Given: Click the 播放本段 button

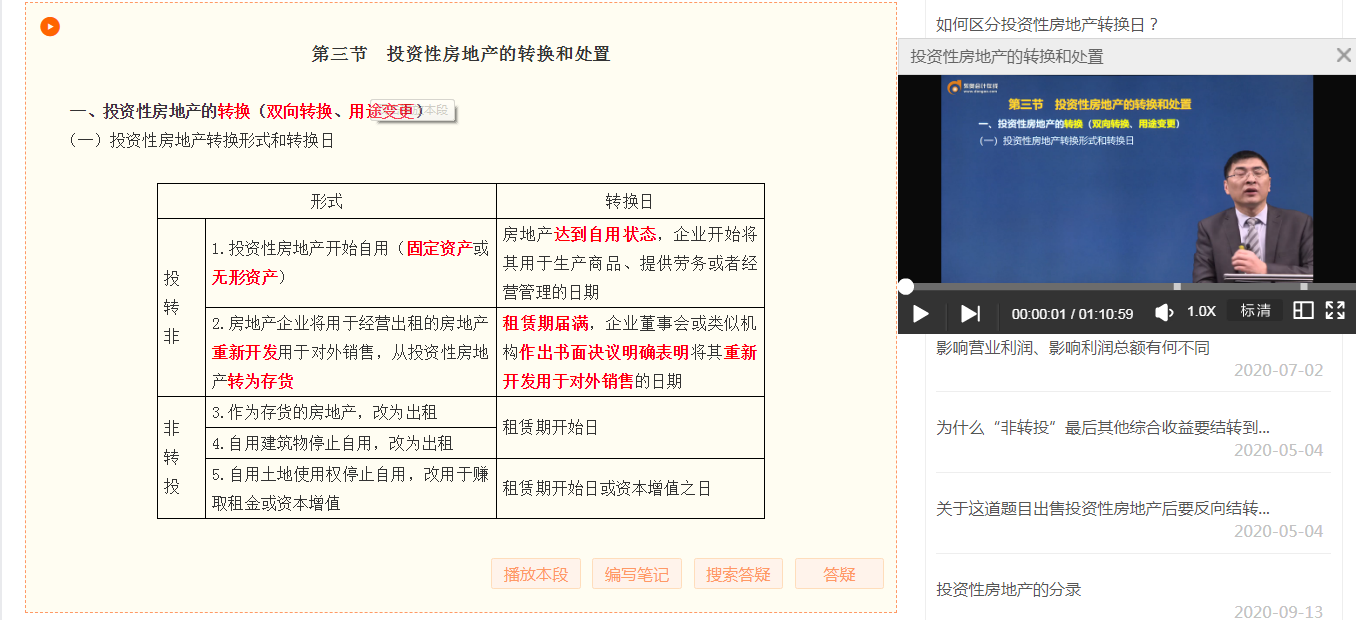Looking at the screenshot, I should (536, 573).
